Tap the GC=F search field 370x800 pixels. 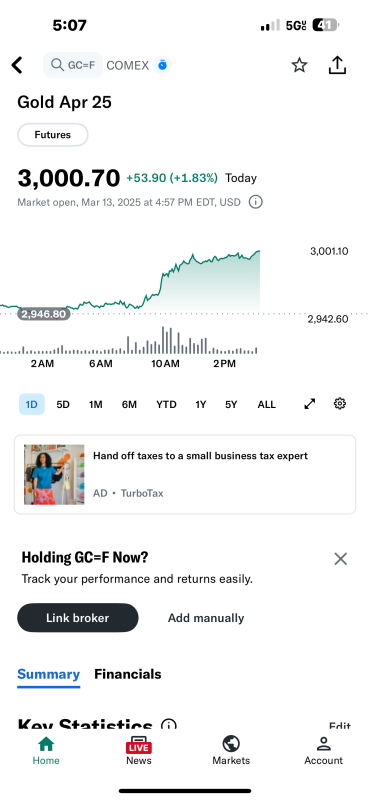click(x=73, y=65)
